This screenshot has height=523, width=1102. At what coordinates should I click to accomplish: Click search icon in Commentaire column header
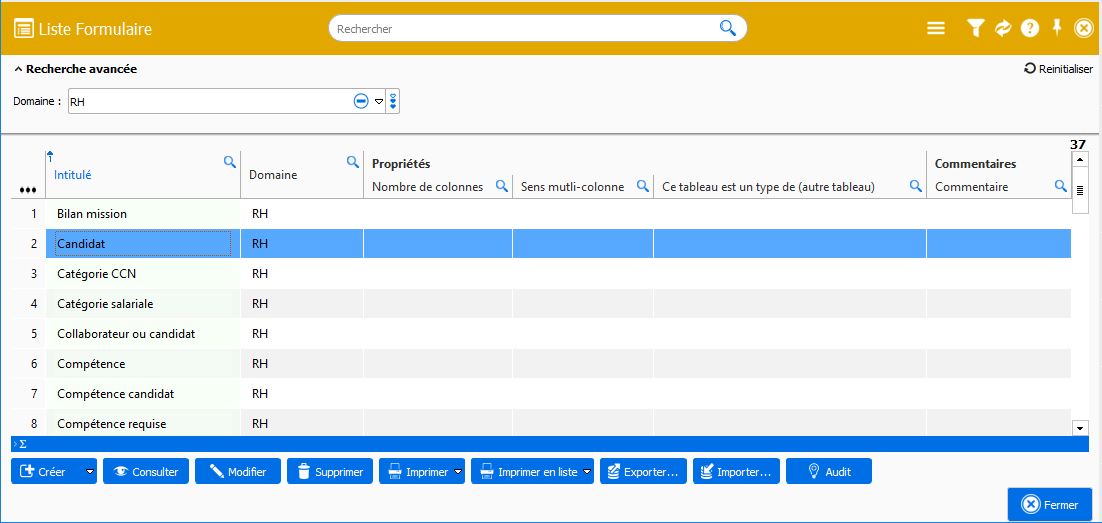(x=1061, y=186)
